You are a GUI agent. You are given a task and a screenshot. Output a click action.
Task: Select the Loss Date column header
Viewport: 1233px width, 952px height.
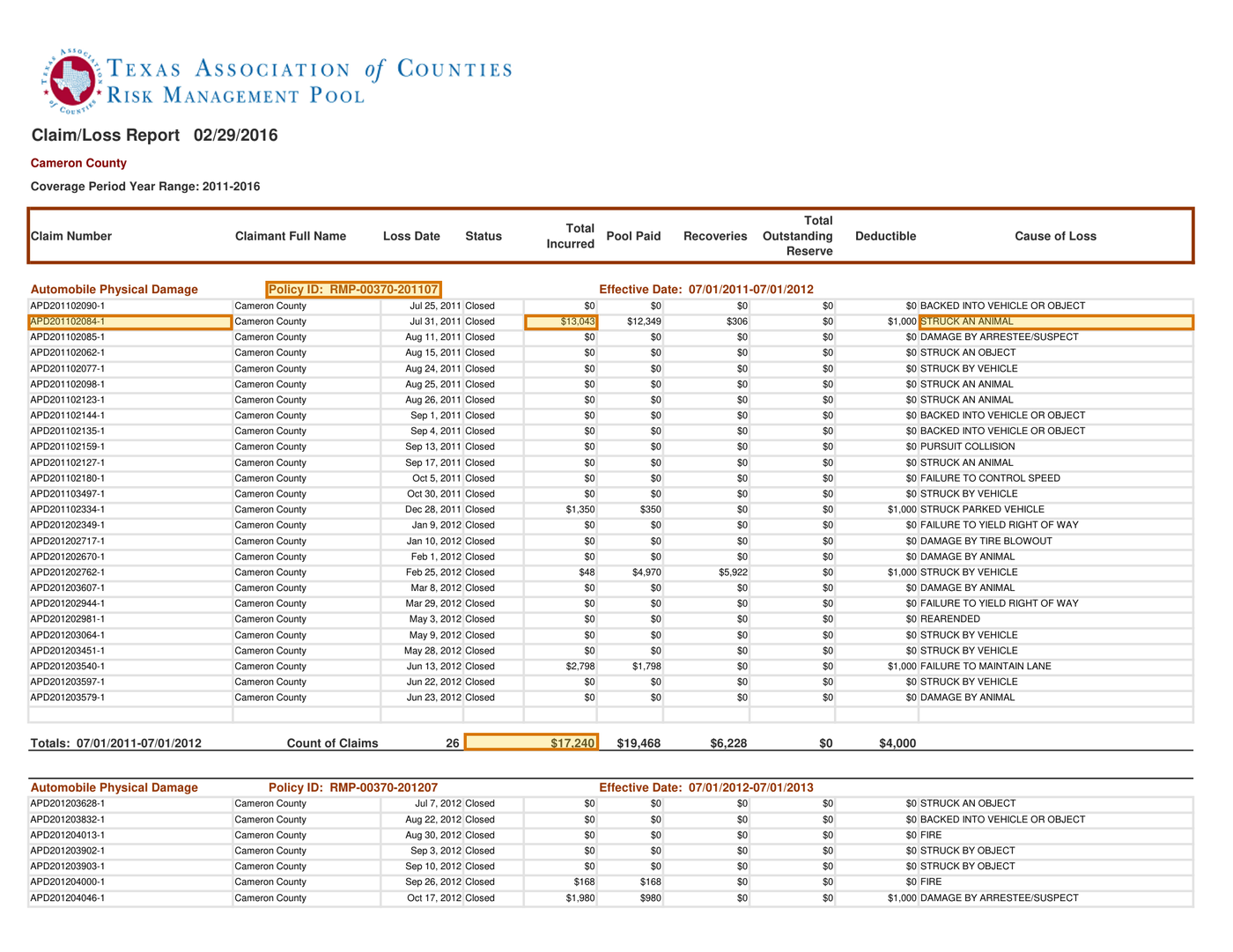(411, 236)
